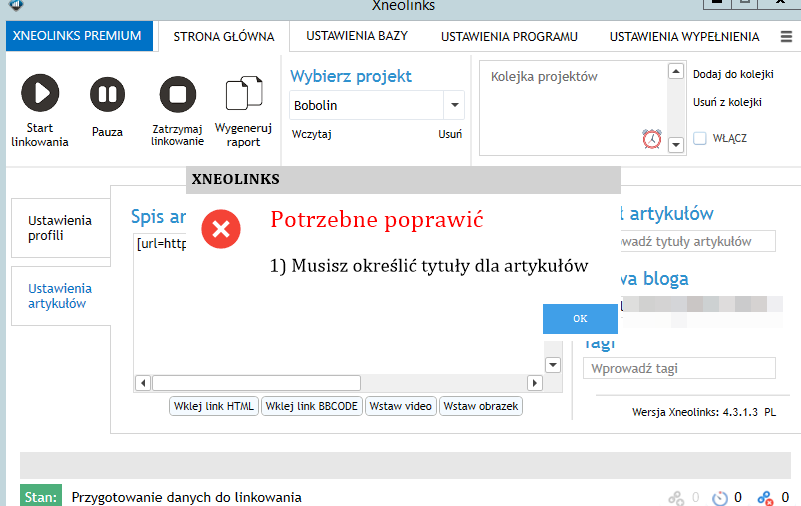Click the article list horizontal scrollbar
The width and height of the screenshot is (801, 506).
tap(256, 382)
